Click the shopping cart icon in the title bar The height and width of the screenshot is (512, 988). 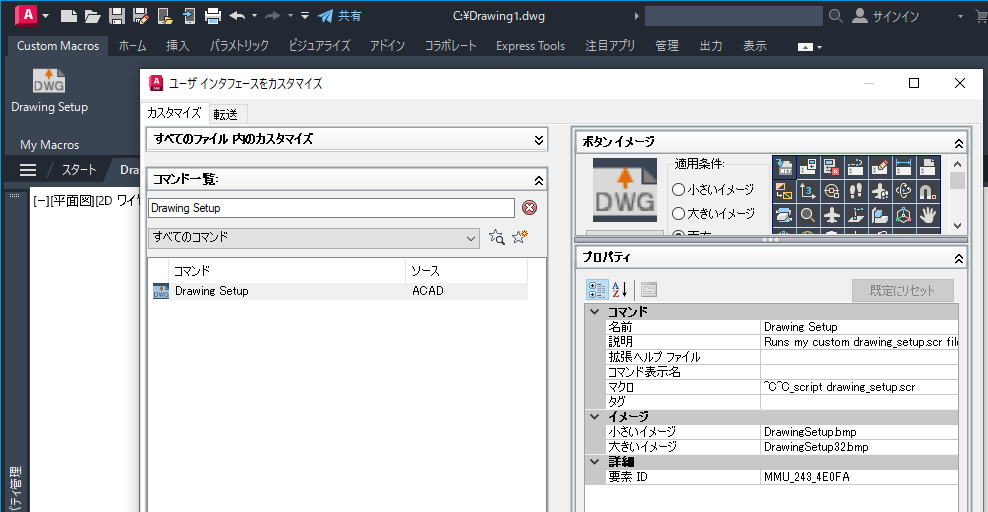981,16
